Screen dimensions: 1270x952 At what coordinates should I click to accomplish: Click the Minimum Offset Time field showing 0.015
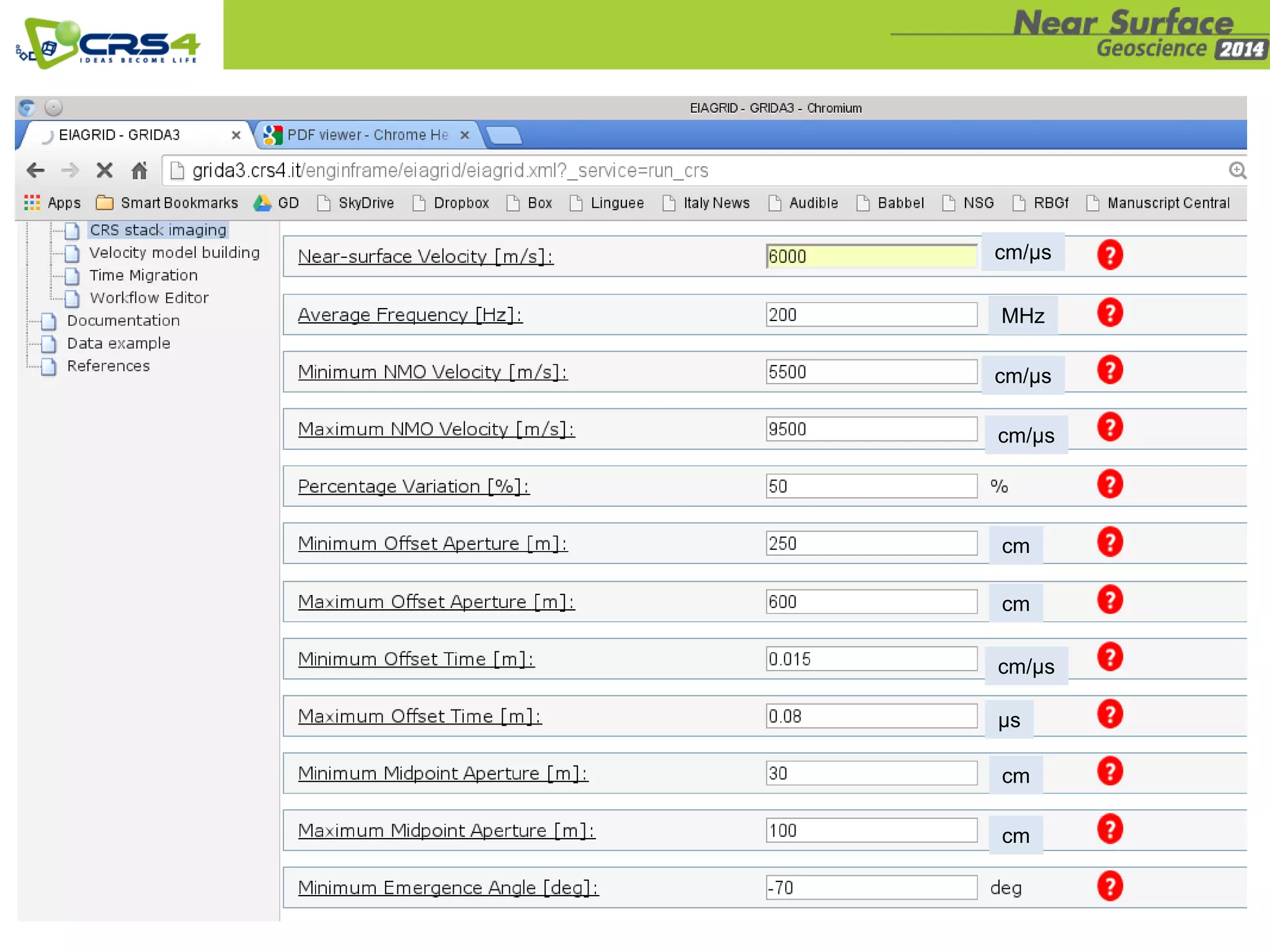coord(871,659)
